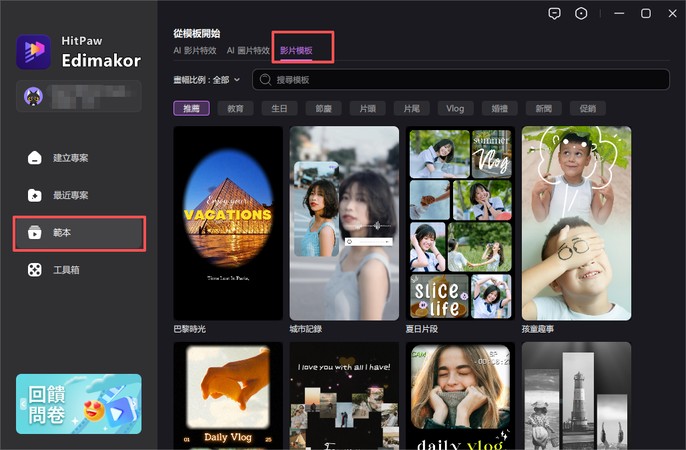
Task: Select the 生日 category filter
Action: tap(279, 108)
